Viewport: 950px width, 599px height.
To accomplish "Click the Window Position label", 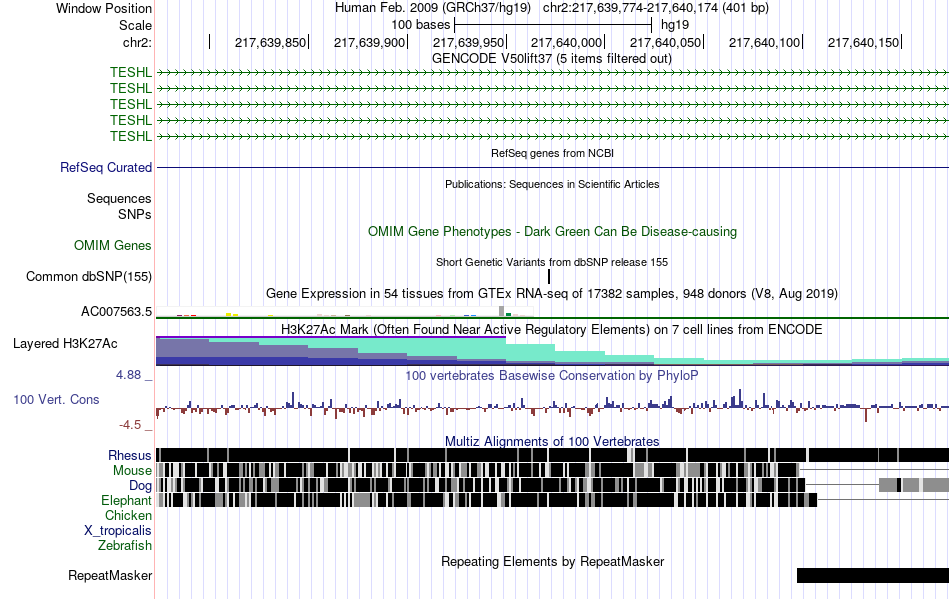I will click(104, 8).
